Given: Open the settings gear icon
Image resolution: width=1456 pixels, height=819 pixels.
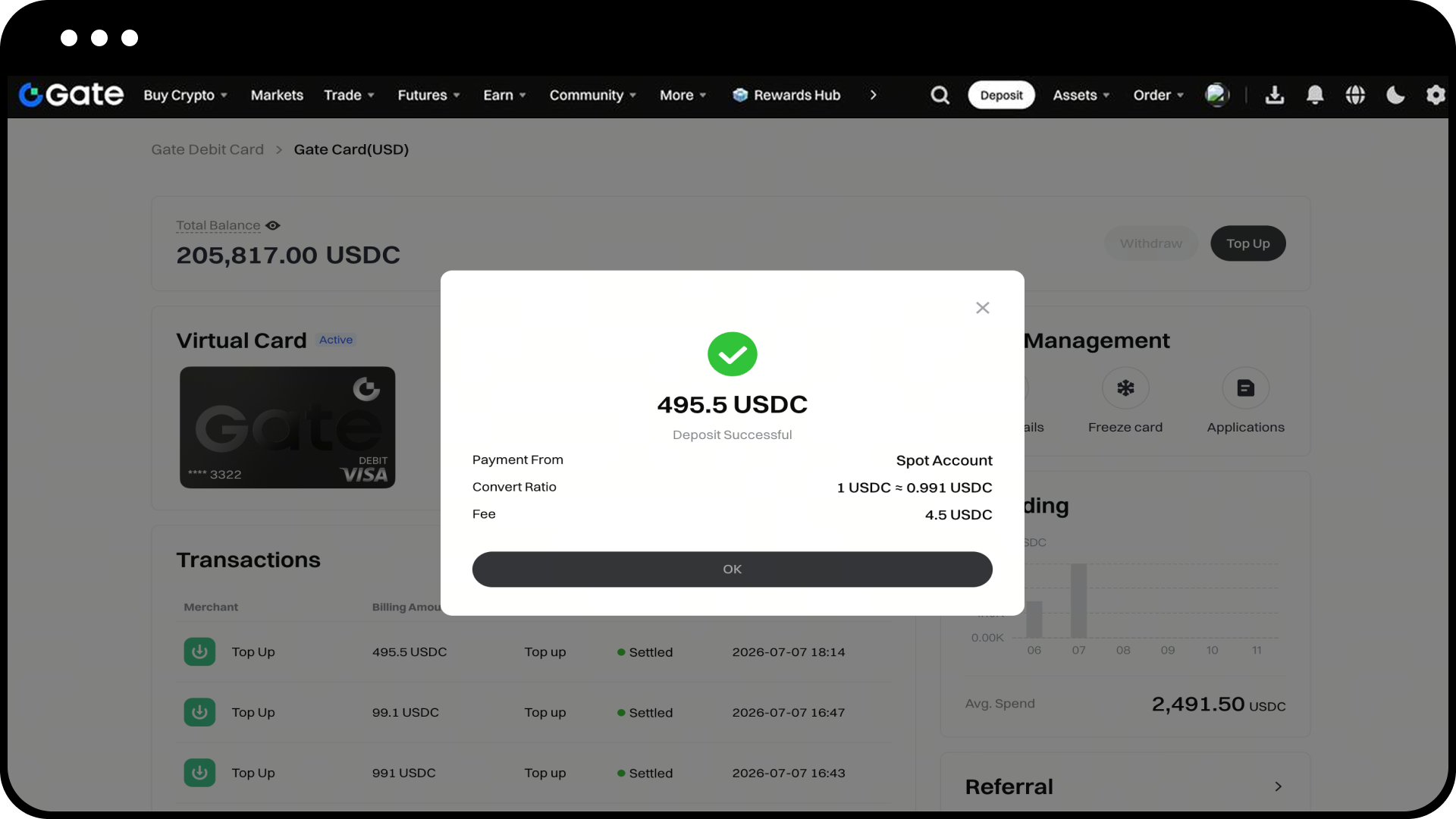Looking at the screenshot, I should pyautogui.click(x=1436, y=95).
